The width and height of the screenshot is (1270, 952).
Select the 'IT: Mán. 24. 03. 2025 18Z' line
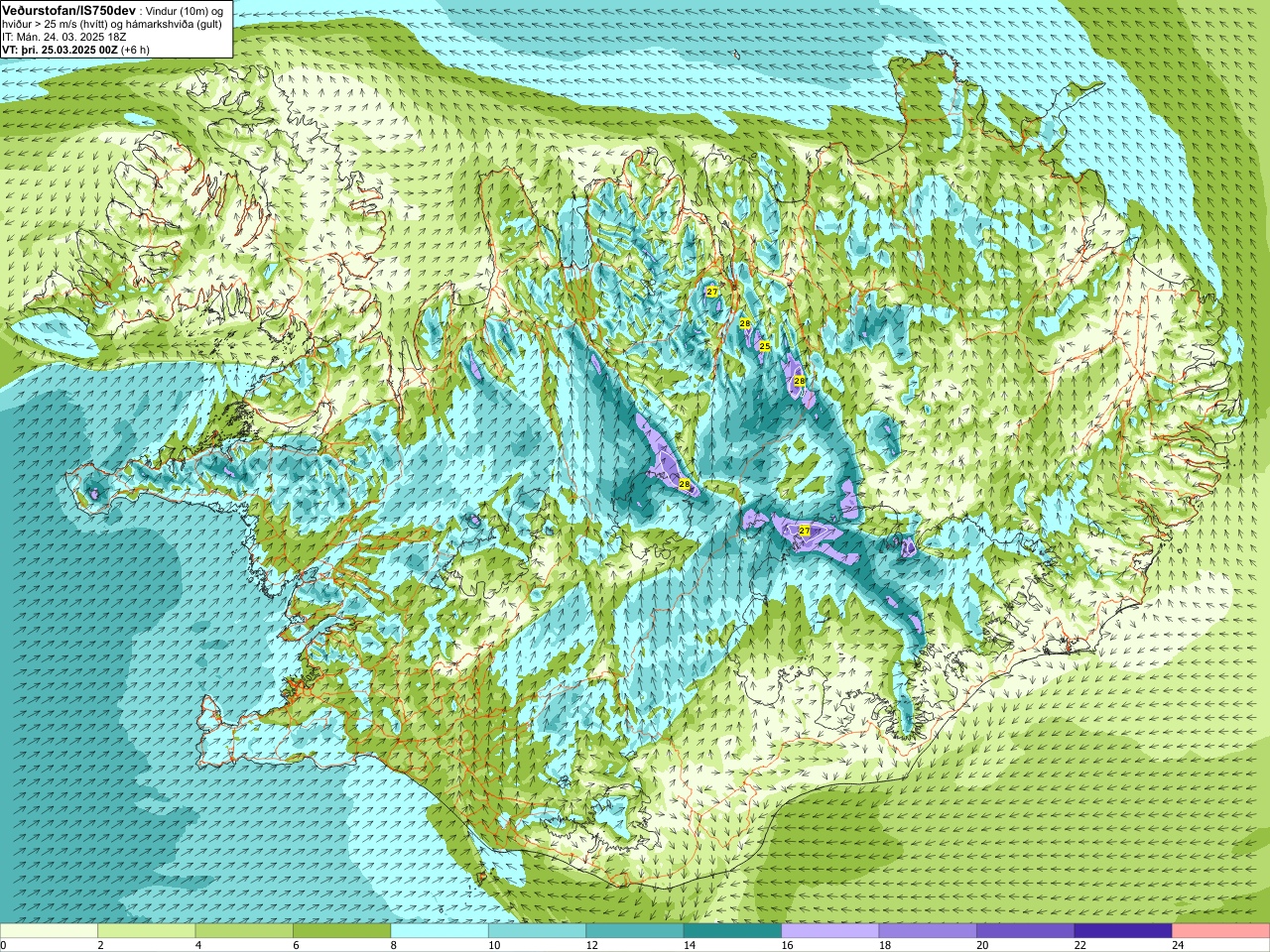63,37
